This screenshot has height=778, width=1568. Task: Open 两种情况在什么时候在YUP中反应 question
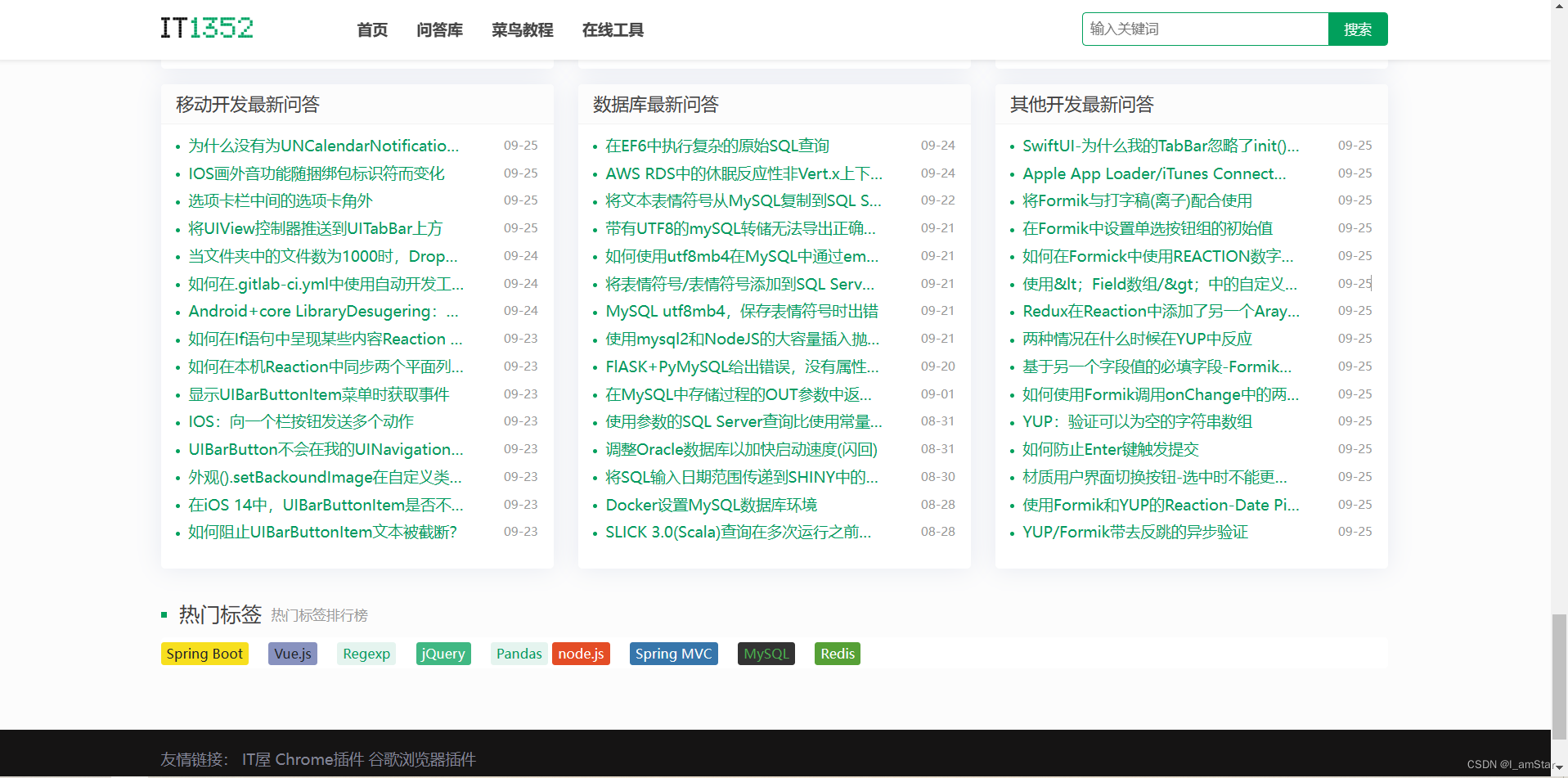click(x=1138, y=339)
